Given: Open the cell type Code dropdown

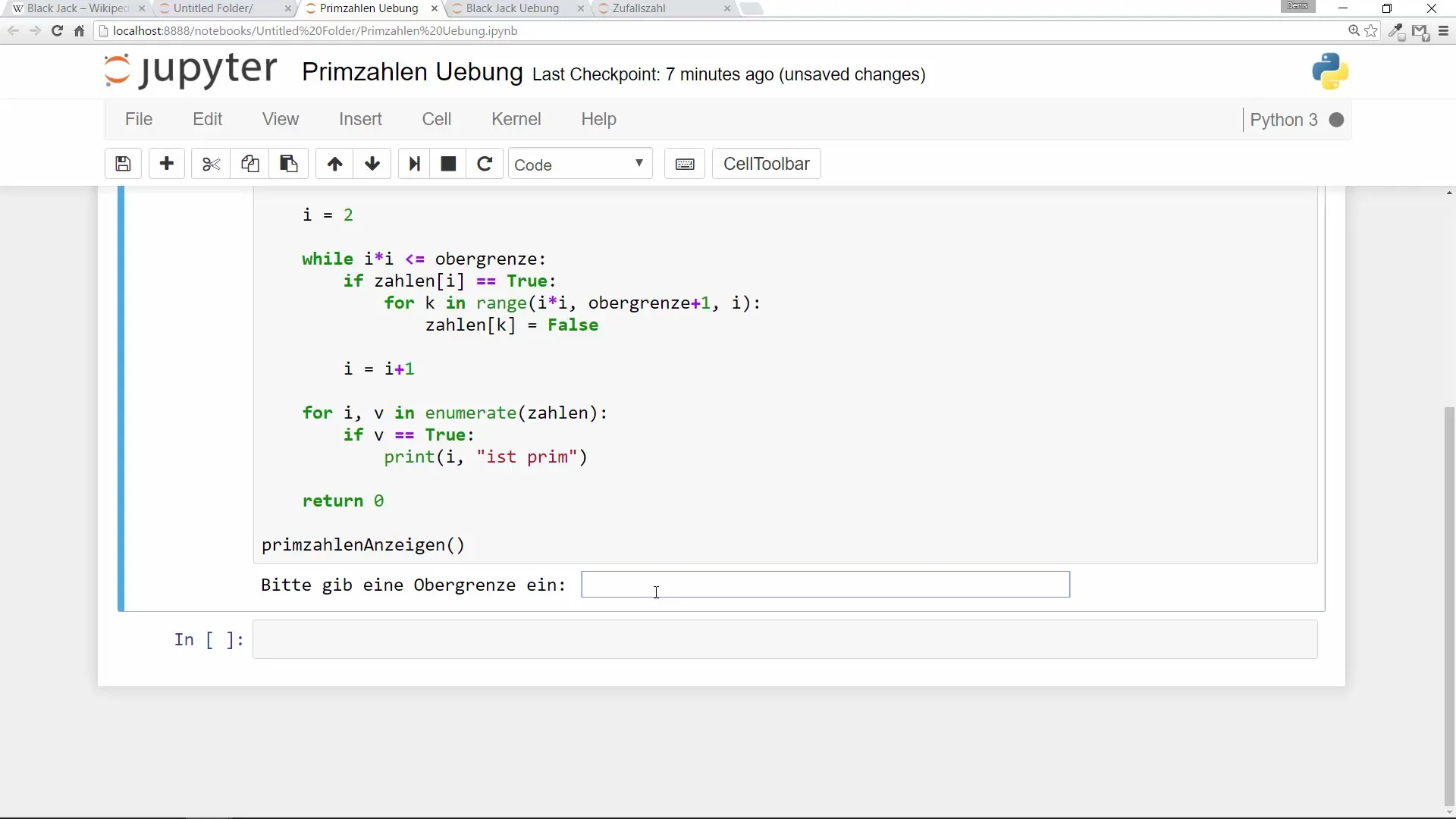Looking at the screenshot, I should (x=580, y=165).
